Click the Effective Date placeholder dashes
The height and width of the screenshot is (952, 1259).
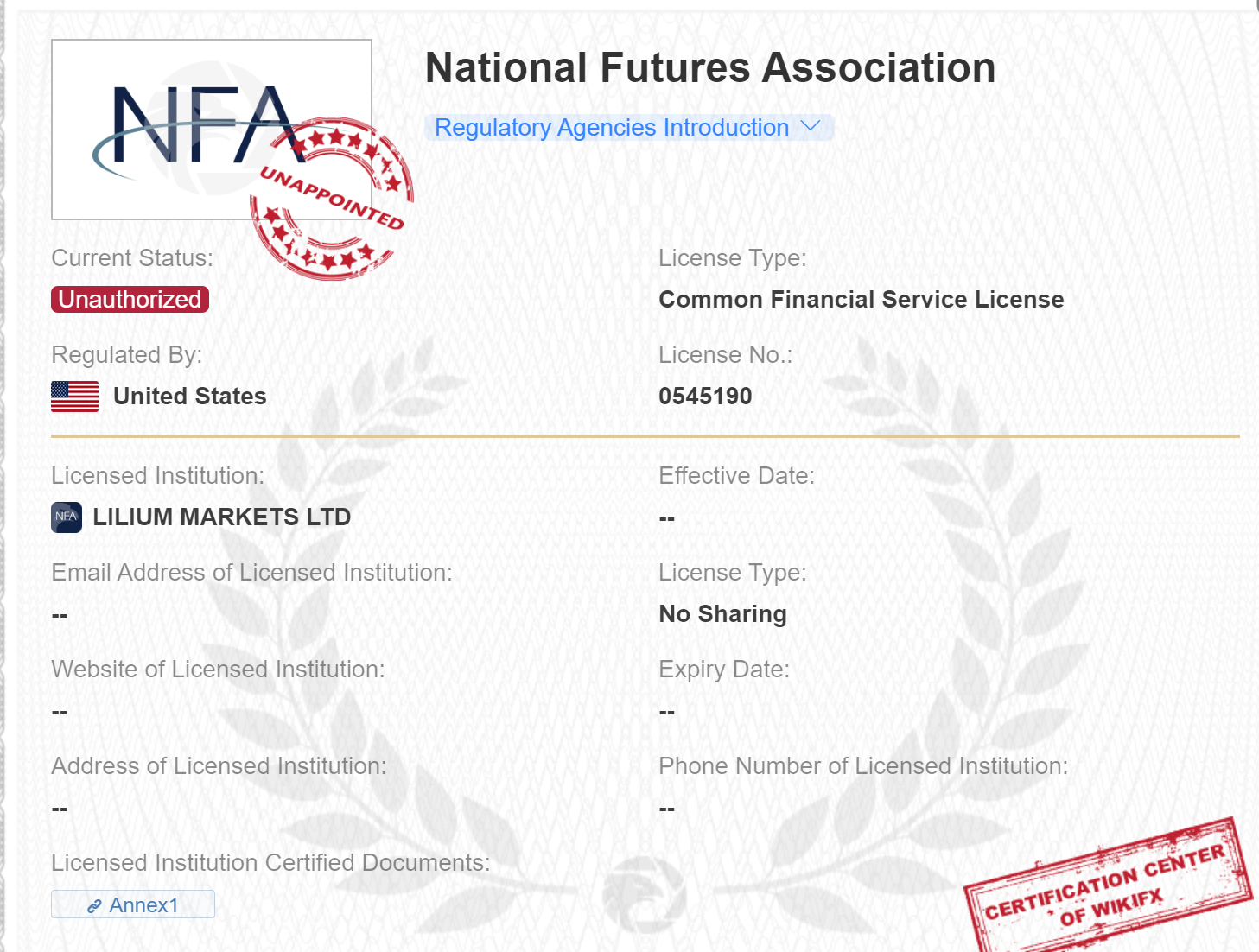(666, 518)
